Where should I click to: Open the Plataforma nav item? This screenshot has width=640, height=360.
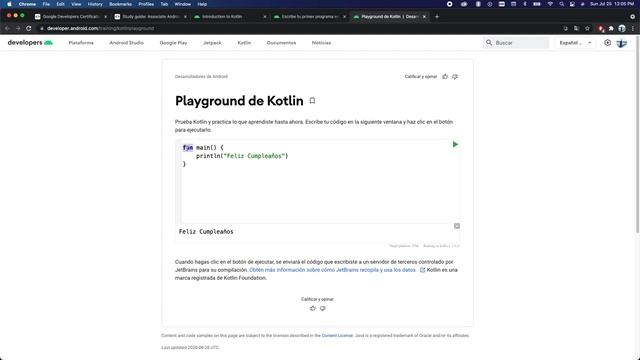tap(81, 42)
